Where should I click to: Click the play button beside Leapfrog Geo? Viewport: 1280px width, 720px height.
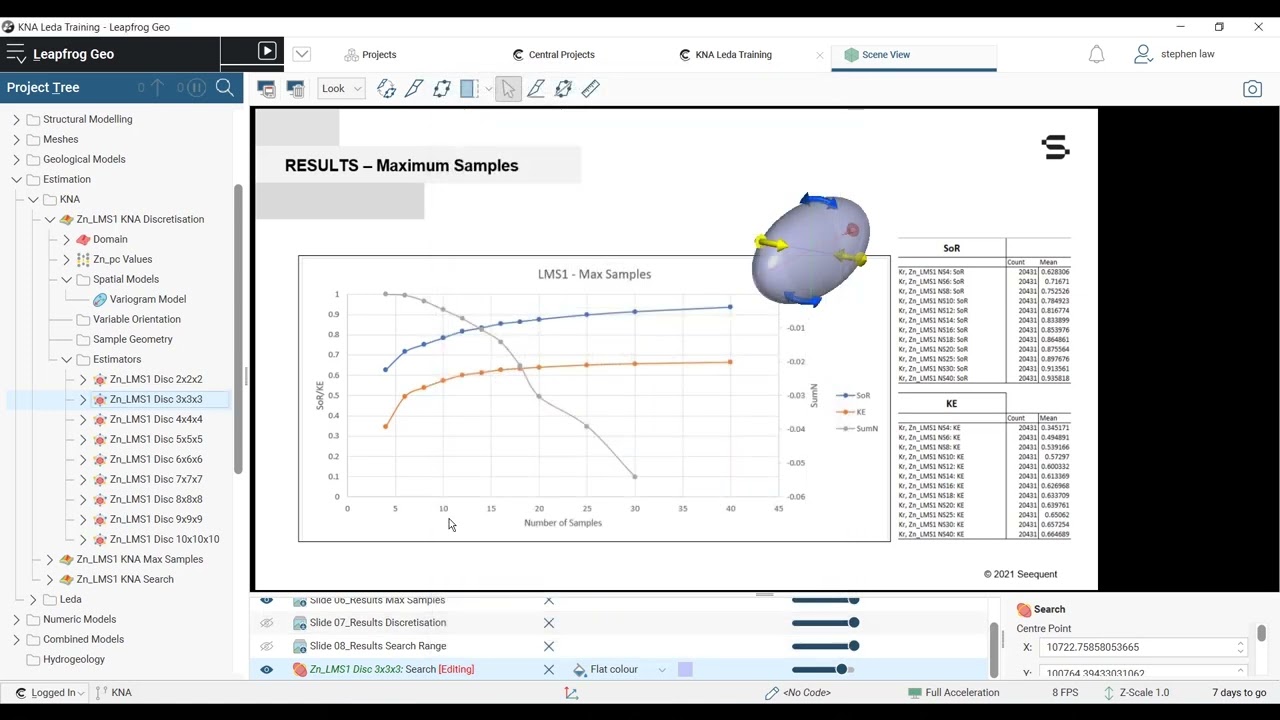tap(267, 52)
